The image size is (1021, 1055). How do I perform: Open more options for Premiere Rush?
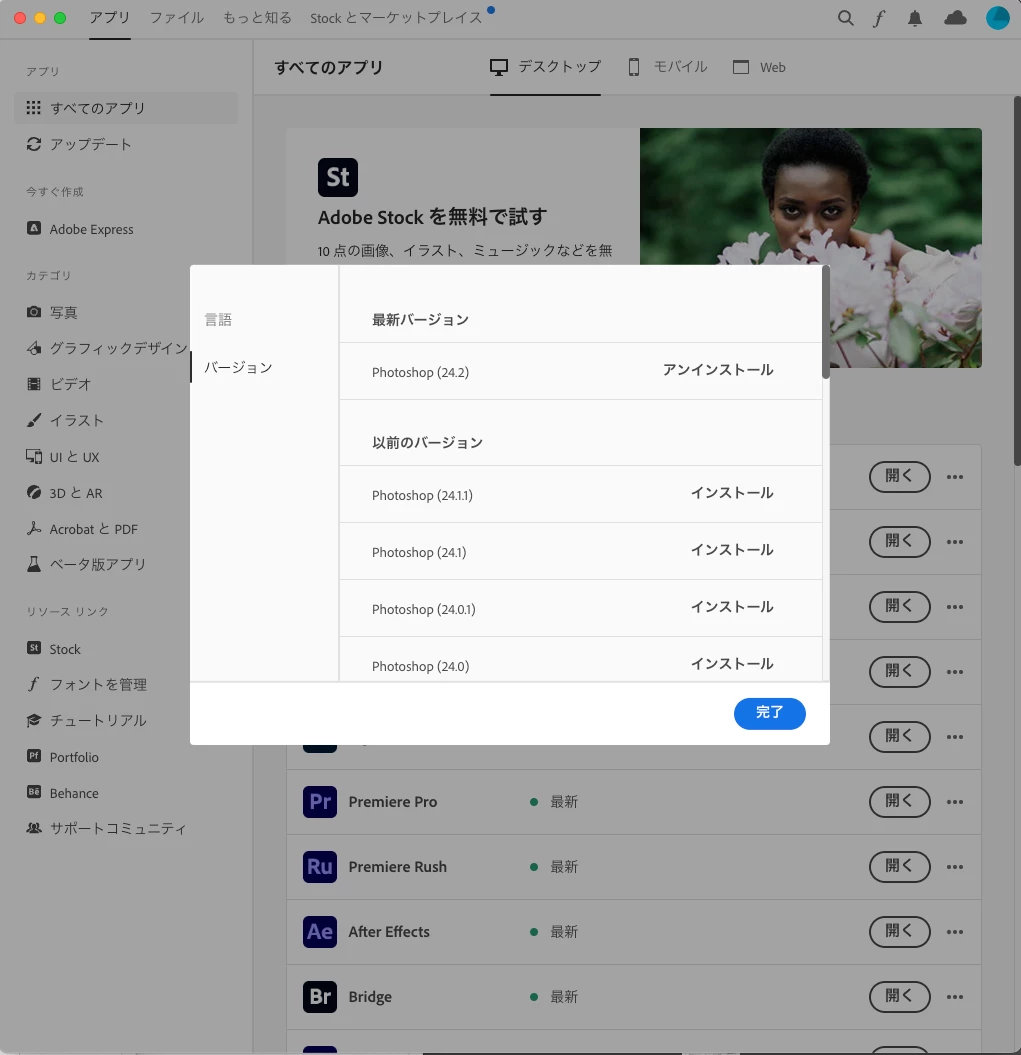954,867
